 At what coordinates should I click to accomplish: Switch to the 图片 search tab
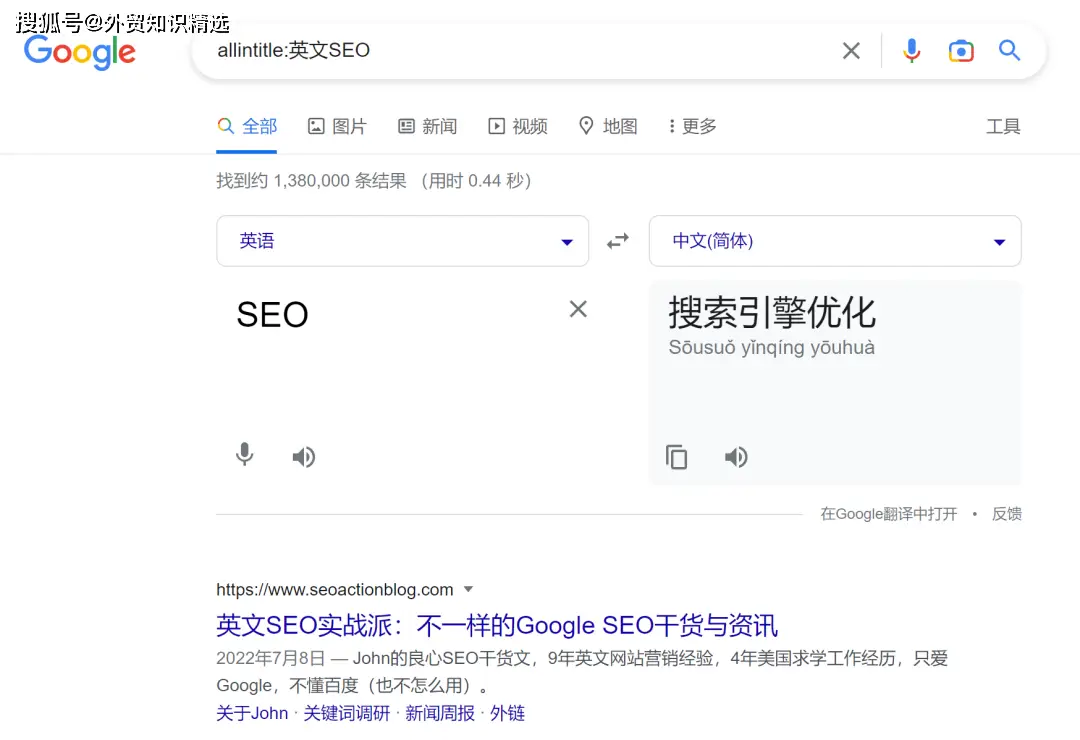[337, 126]
